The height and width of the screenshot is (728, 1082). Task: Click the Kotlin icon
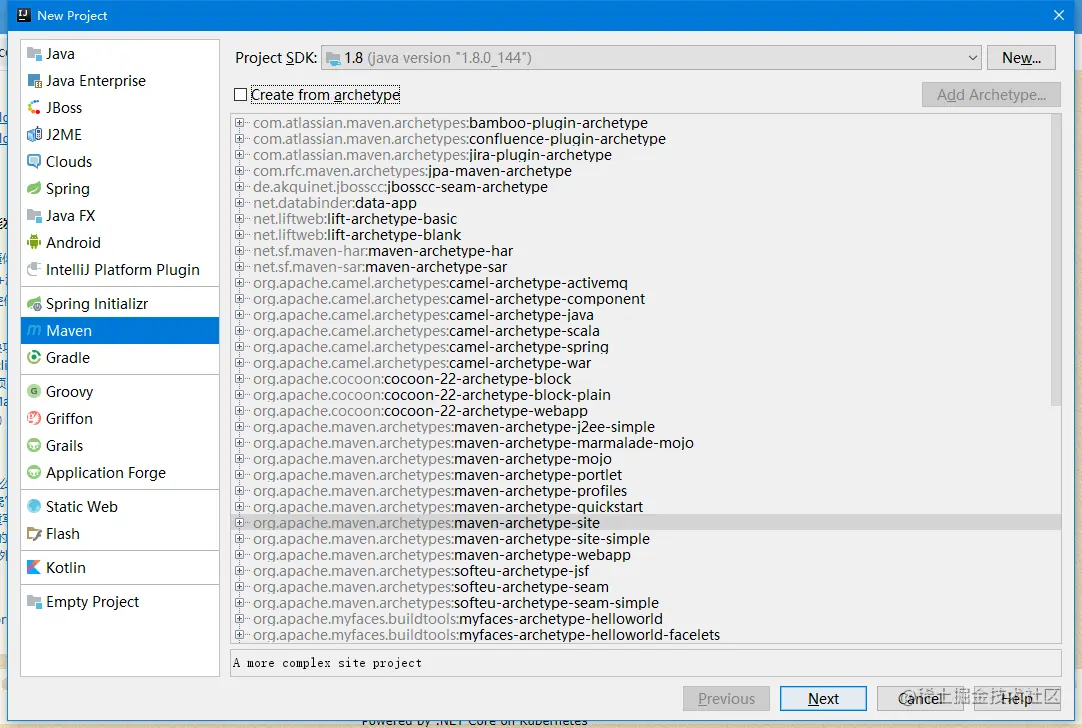point(34,567)
